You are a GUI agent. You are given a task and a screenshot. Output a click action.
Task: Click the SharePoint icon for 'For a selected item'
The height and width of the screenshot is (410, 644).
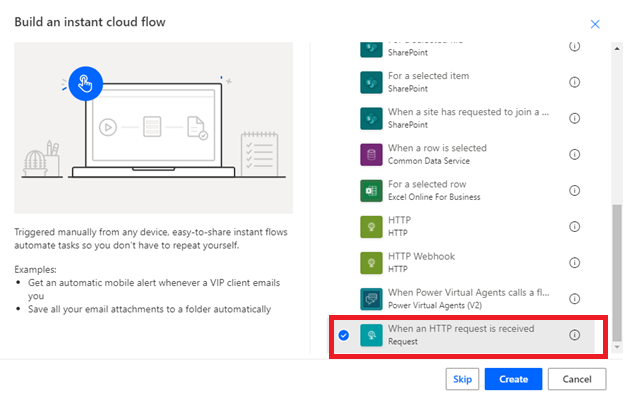[371, 82]
